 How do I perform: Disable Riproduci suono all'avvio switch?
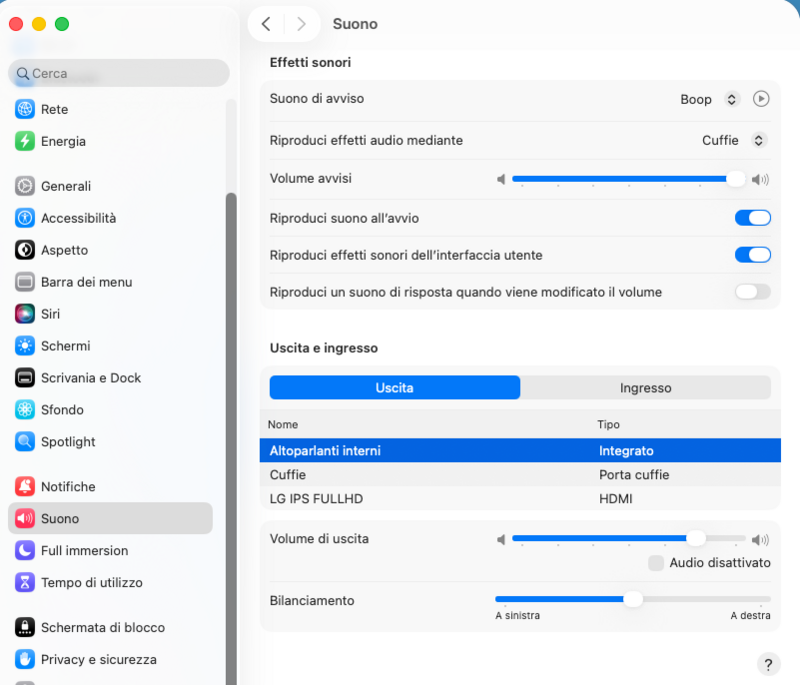click(x=753, y=218)
